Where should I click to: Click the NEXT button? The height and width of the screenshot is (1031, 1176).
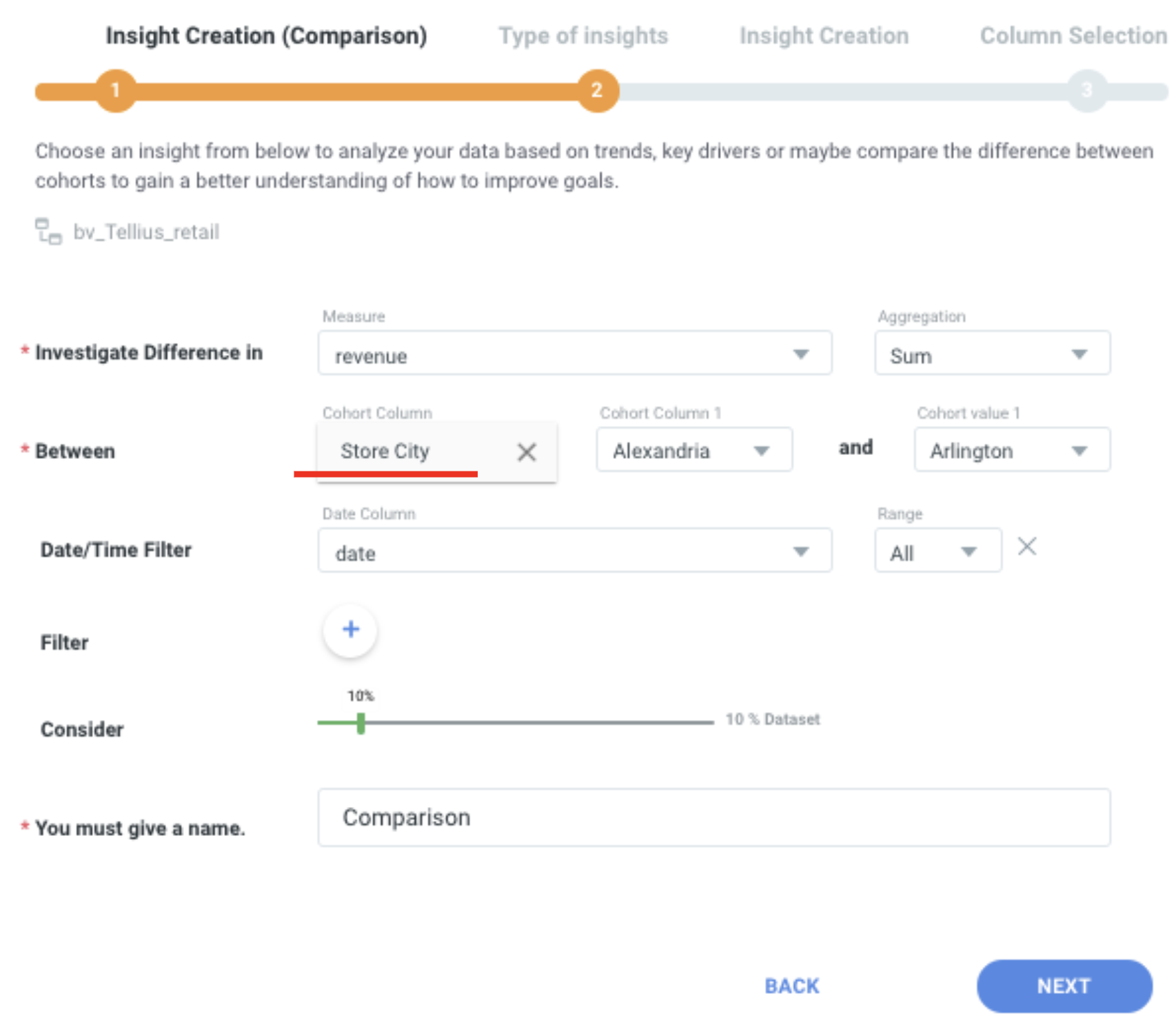click(1064, 986)
